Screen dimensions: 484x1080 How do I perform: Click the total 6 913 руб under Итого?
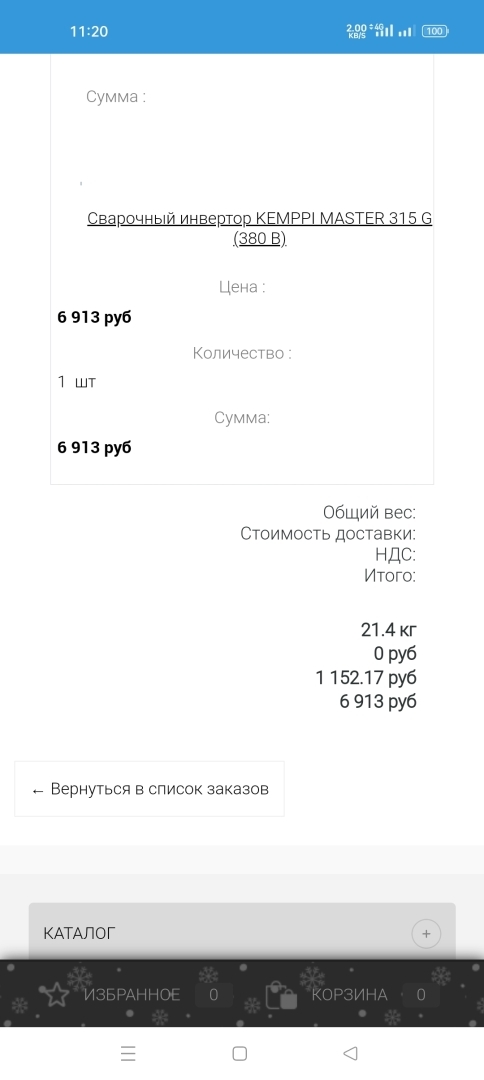tap(378, 702)
